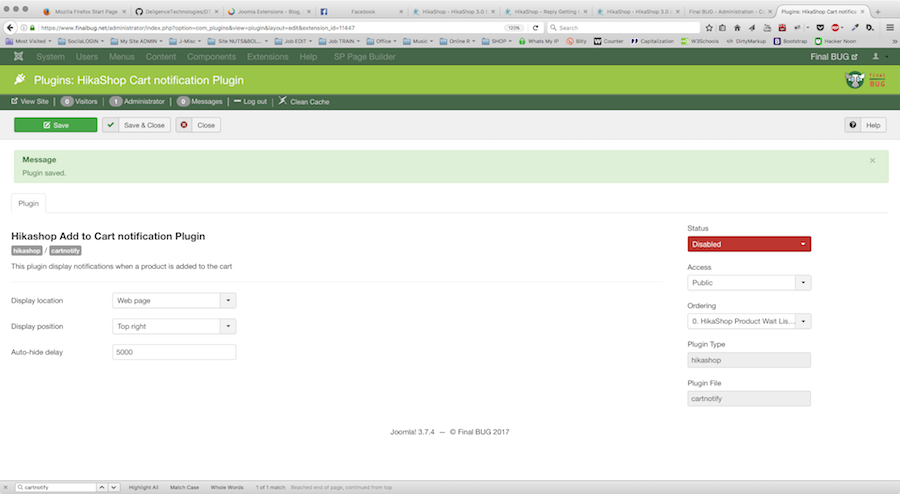
Task: Toggle Highlight All in find bar
Action: [x=143, y=487]
